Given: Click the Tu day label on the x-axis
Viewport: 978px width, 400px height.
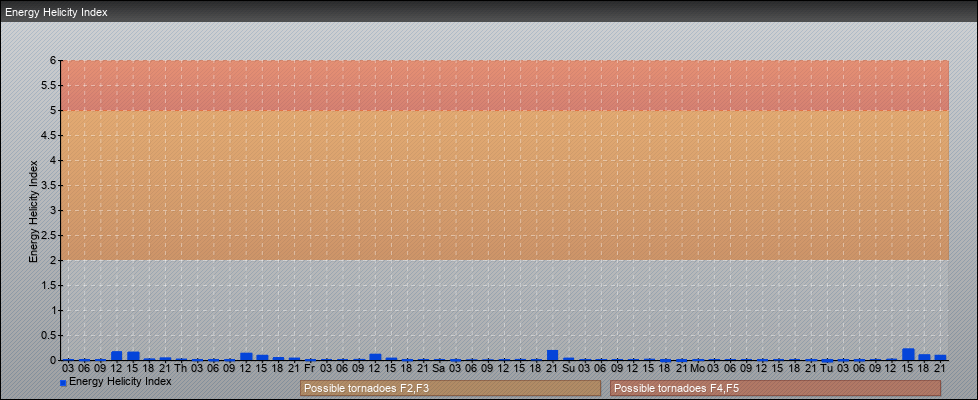Looking at the screenshot, I should (x=827, y=368).
